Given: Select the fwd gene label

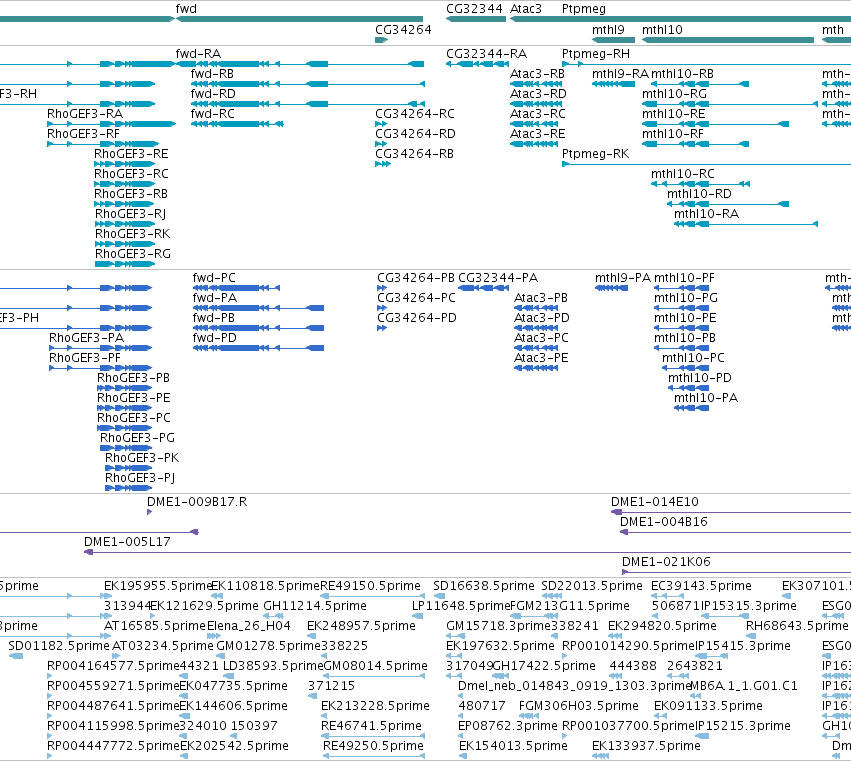Looking at the screenshot, I should [x=186, y=9].
